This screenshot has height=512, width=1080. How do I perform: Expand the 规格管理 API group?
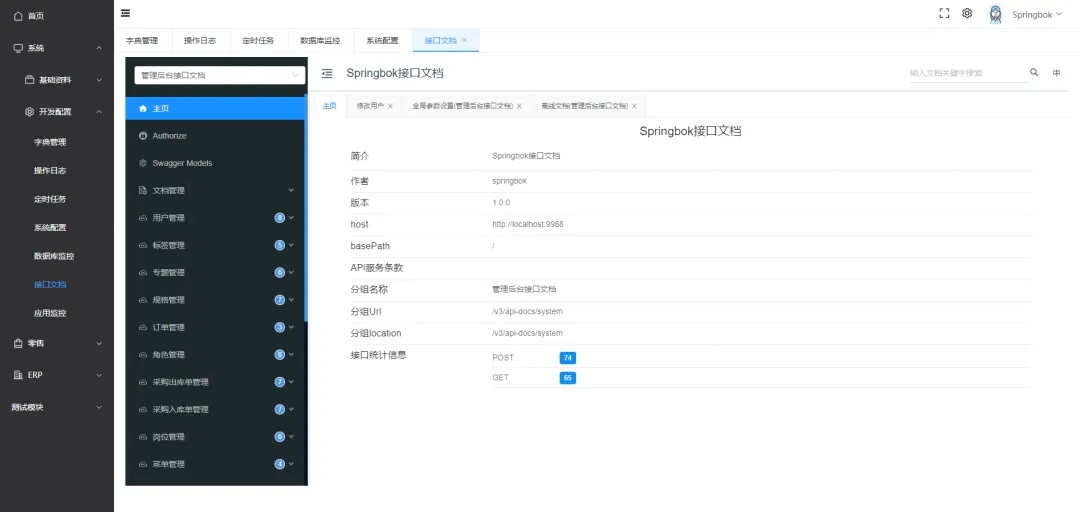pos(215,300)
